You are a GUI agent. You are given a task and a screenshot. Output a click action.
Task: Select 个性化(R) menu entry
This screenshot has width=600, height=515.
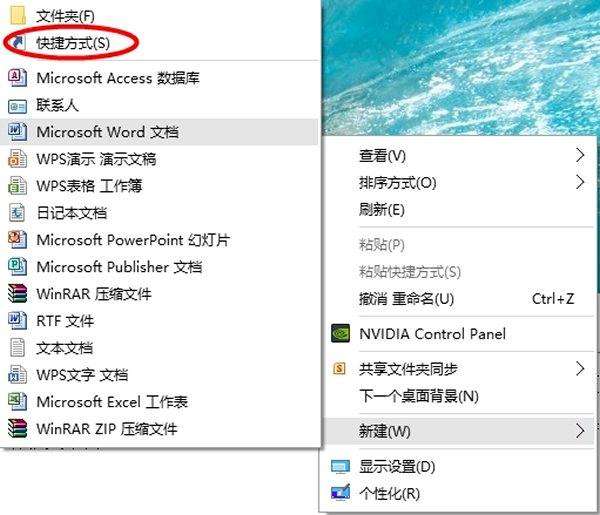tap(389, 493)
